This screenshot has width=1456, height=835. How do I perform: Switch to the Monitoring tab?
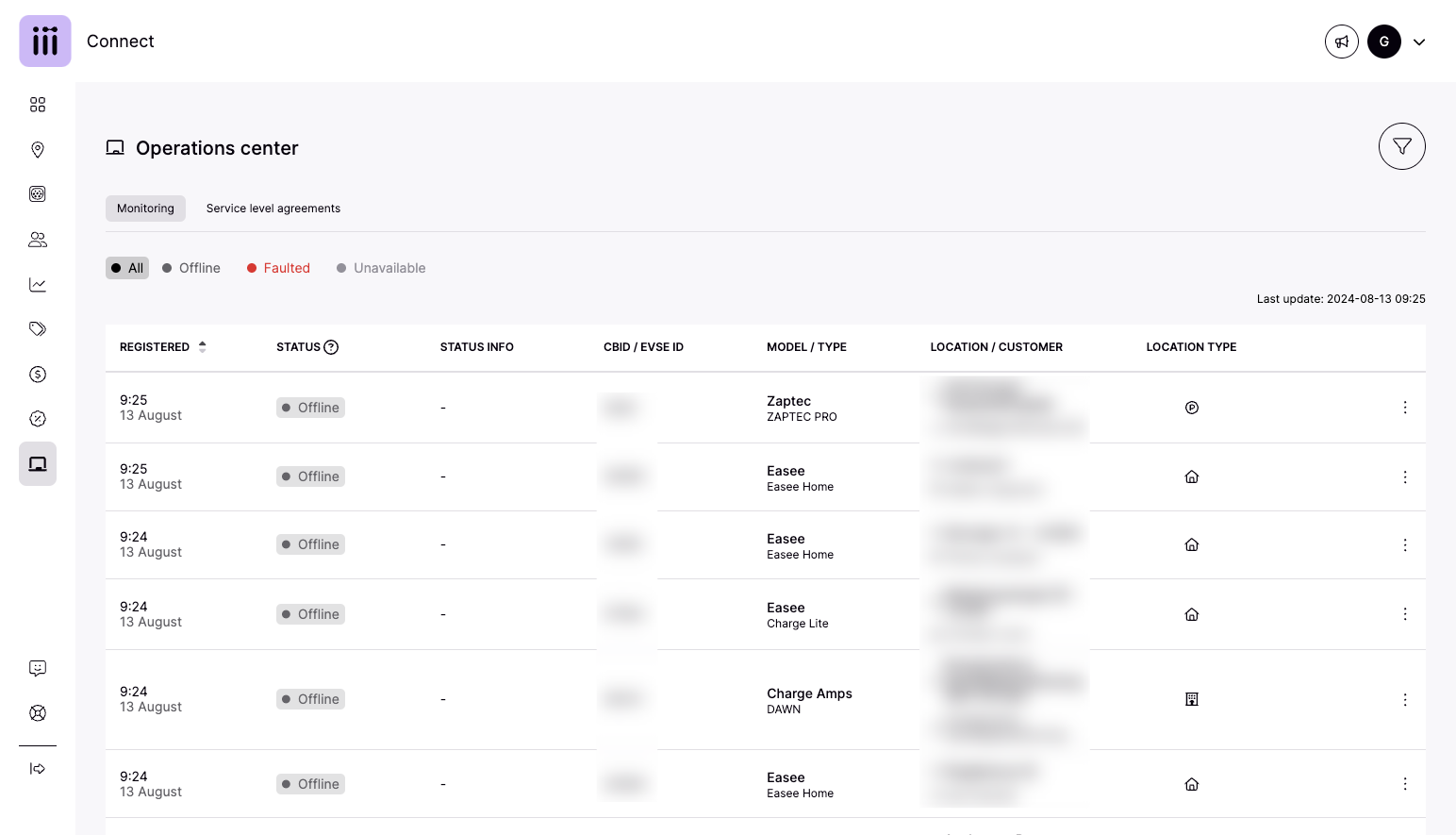tap(145, 209)
